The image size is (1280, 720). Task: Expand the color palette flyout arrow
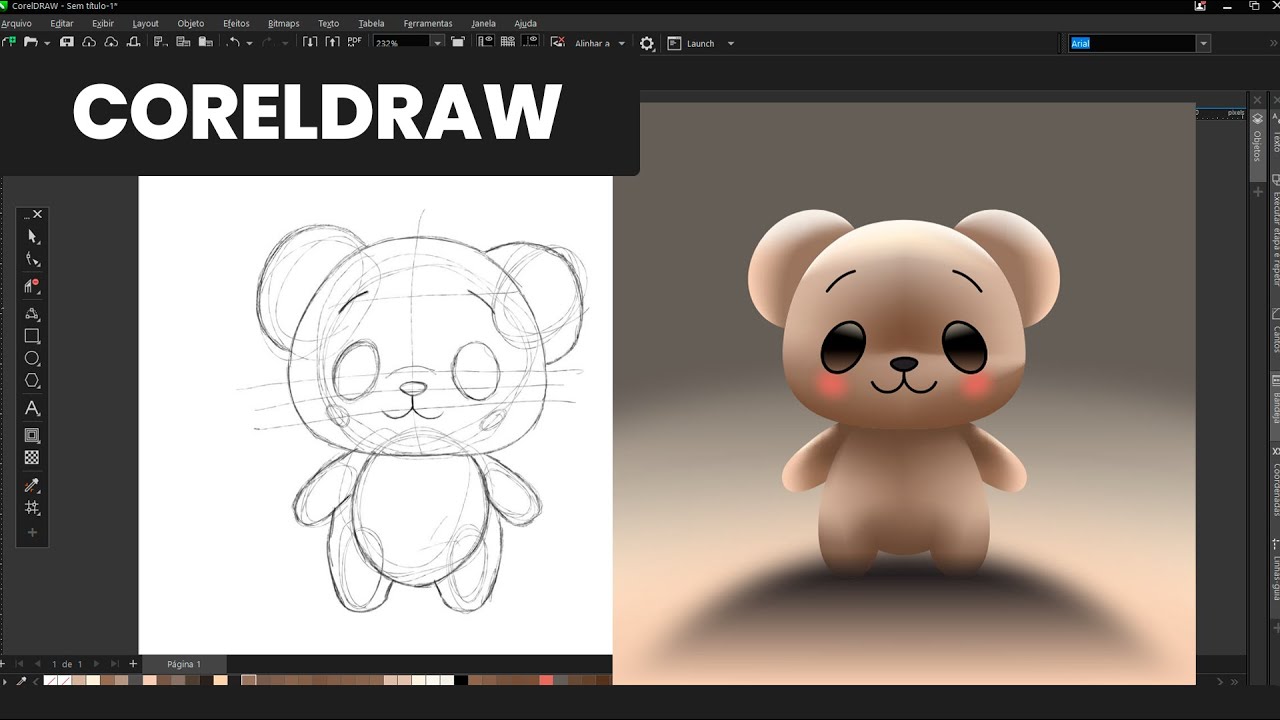(5, 681)
